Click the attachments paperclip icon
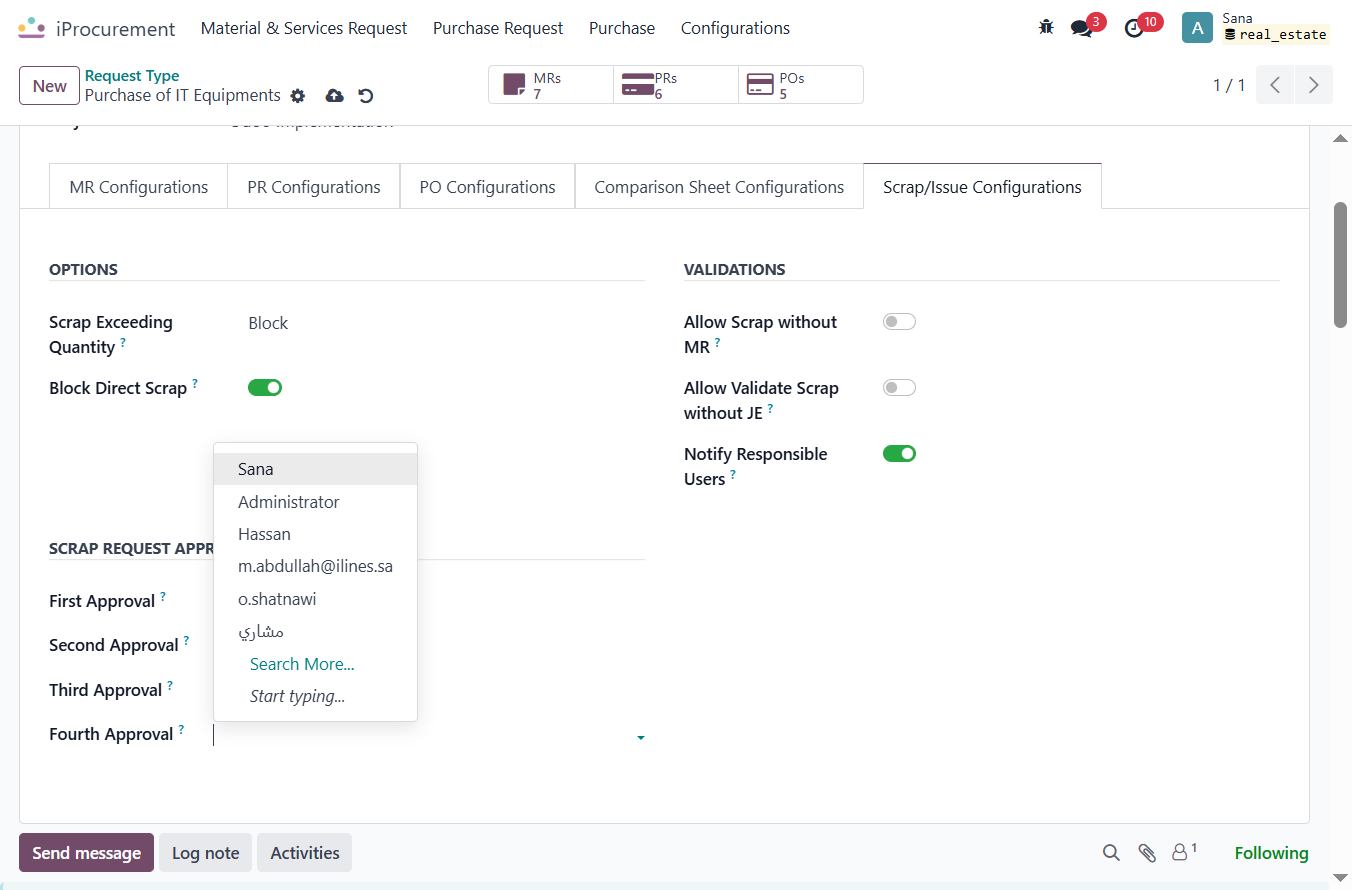 point(1147,853)
